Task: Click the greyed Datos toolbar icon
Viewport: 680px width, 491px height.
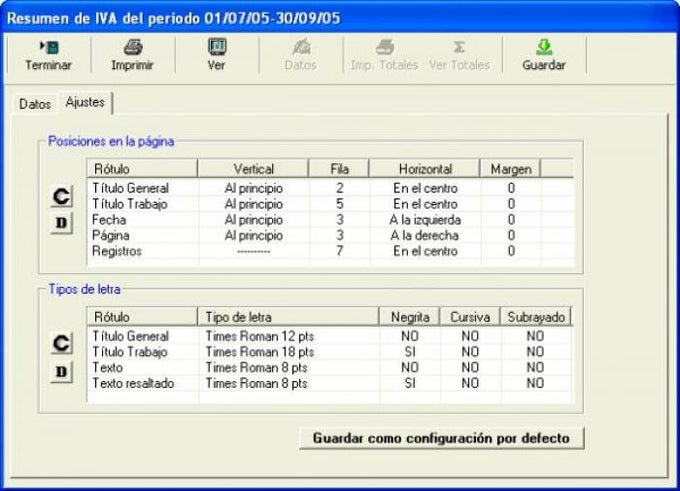Action: coord(301,47)
